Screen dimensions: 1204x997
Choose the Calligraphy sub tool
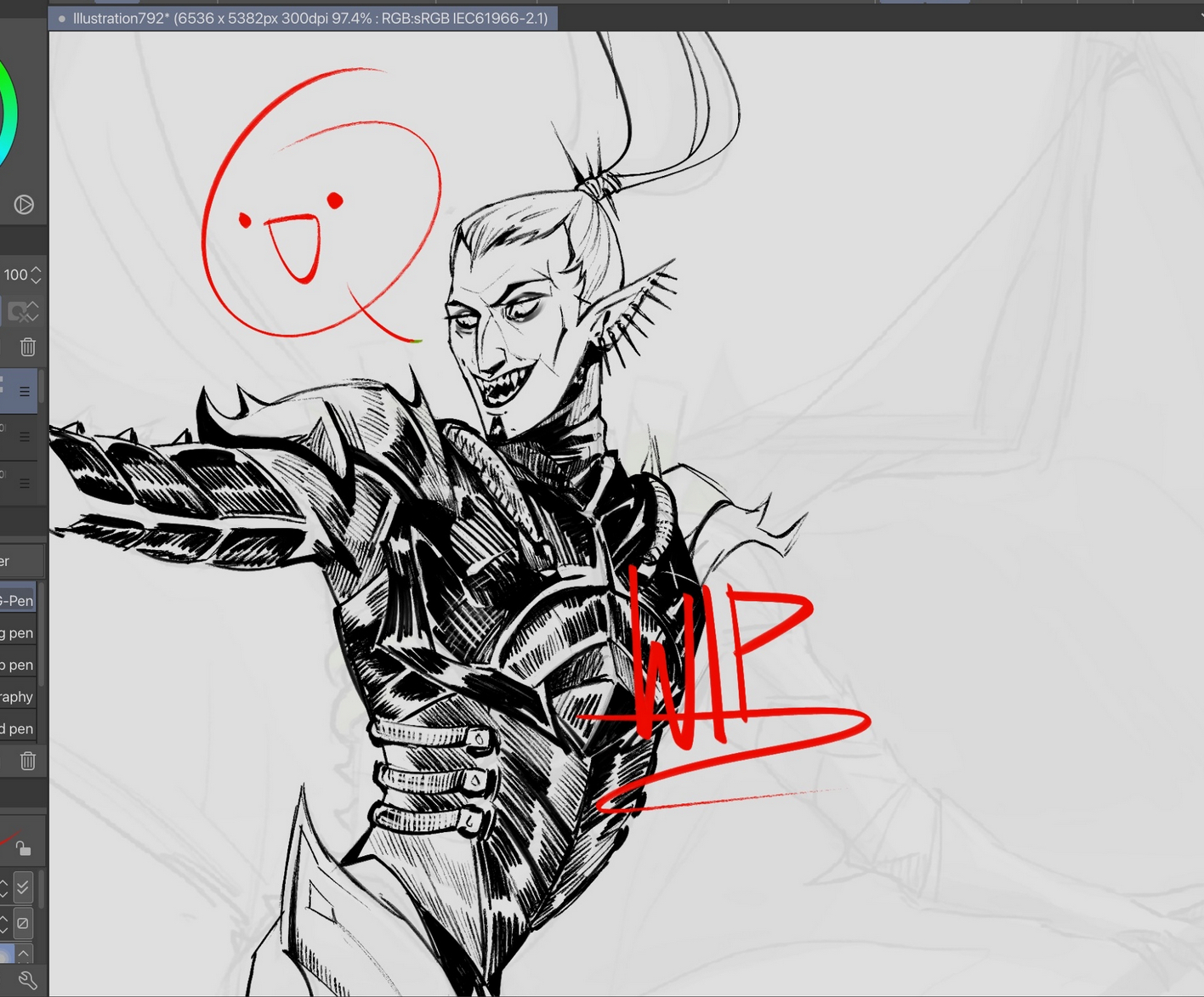coord(17,697)
